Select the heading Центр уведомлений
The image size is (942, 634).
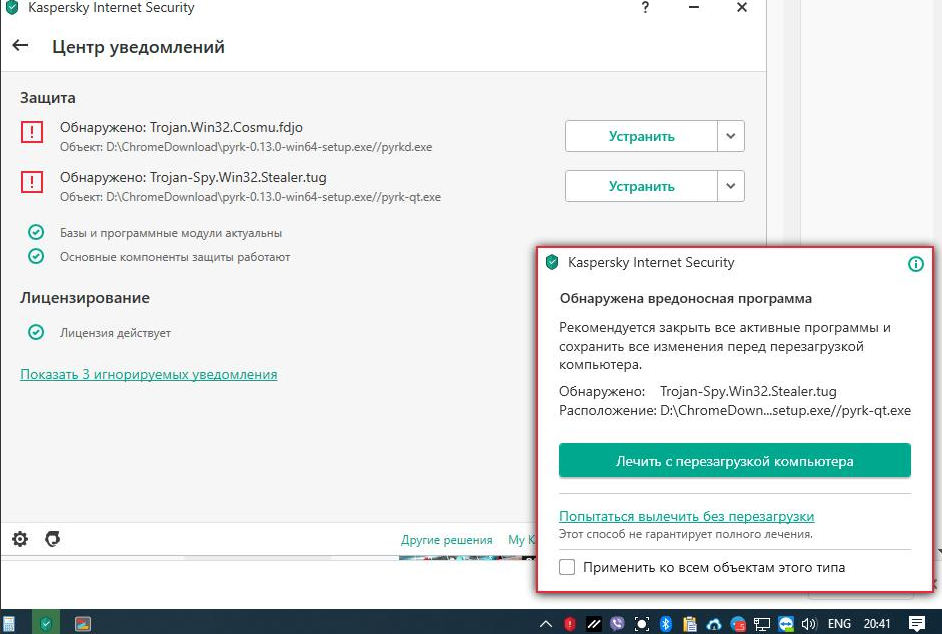pos(138,47)
